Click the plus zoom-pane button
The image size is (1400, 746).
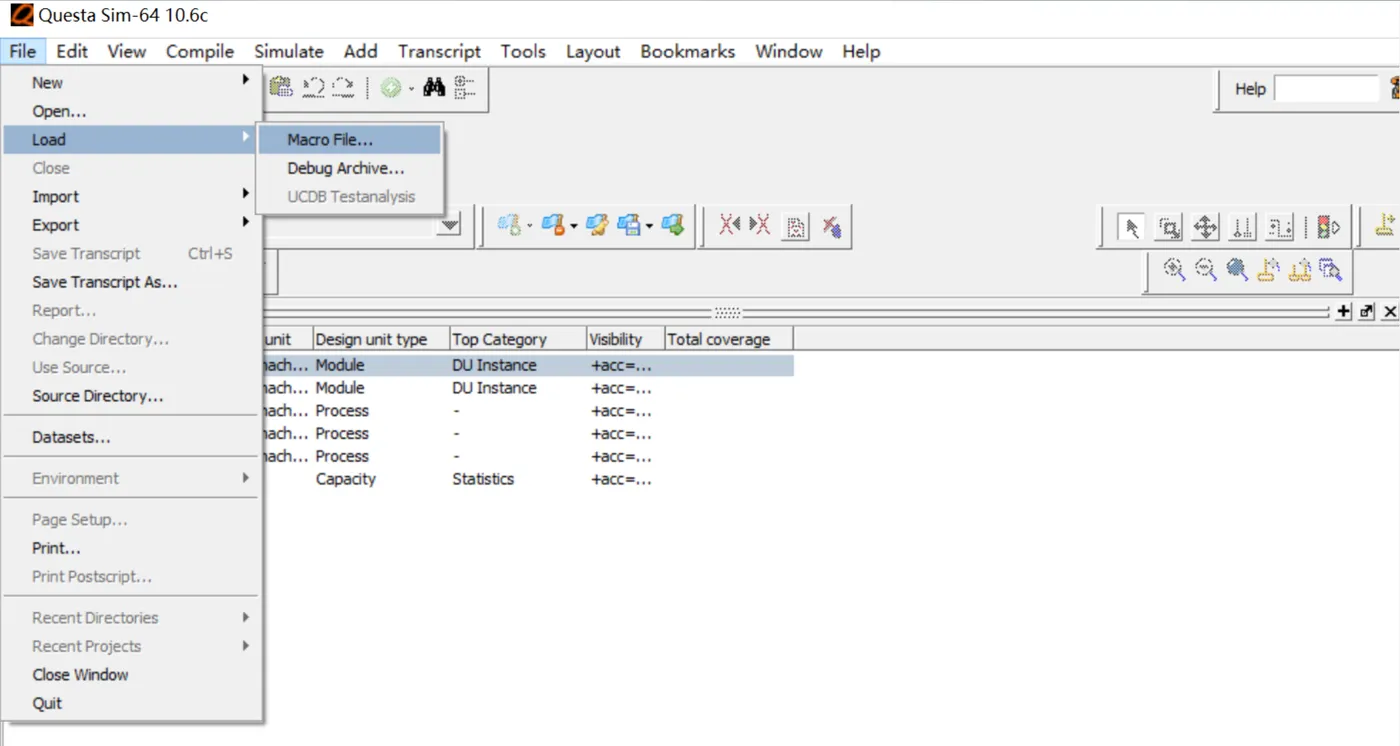tap(1343, 312)
